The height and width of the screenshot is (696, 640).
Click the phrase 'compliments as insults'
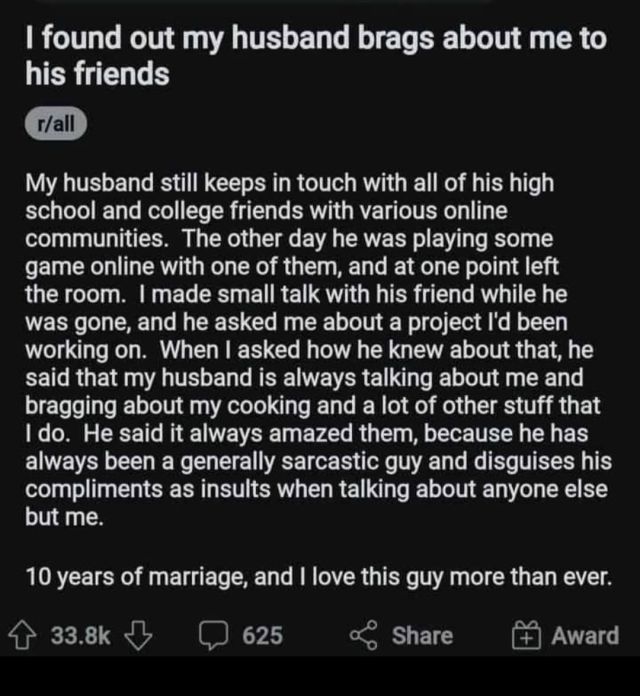[148, 490]
